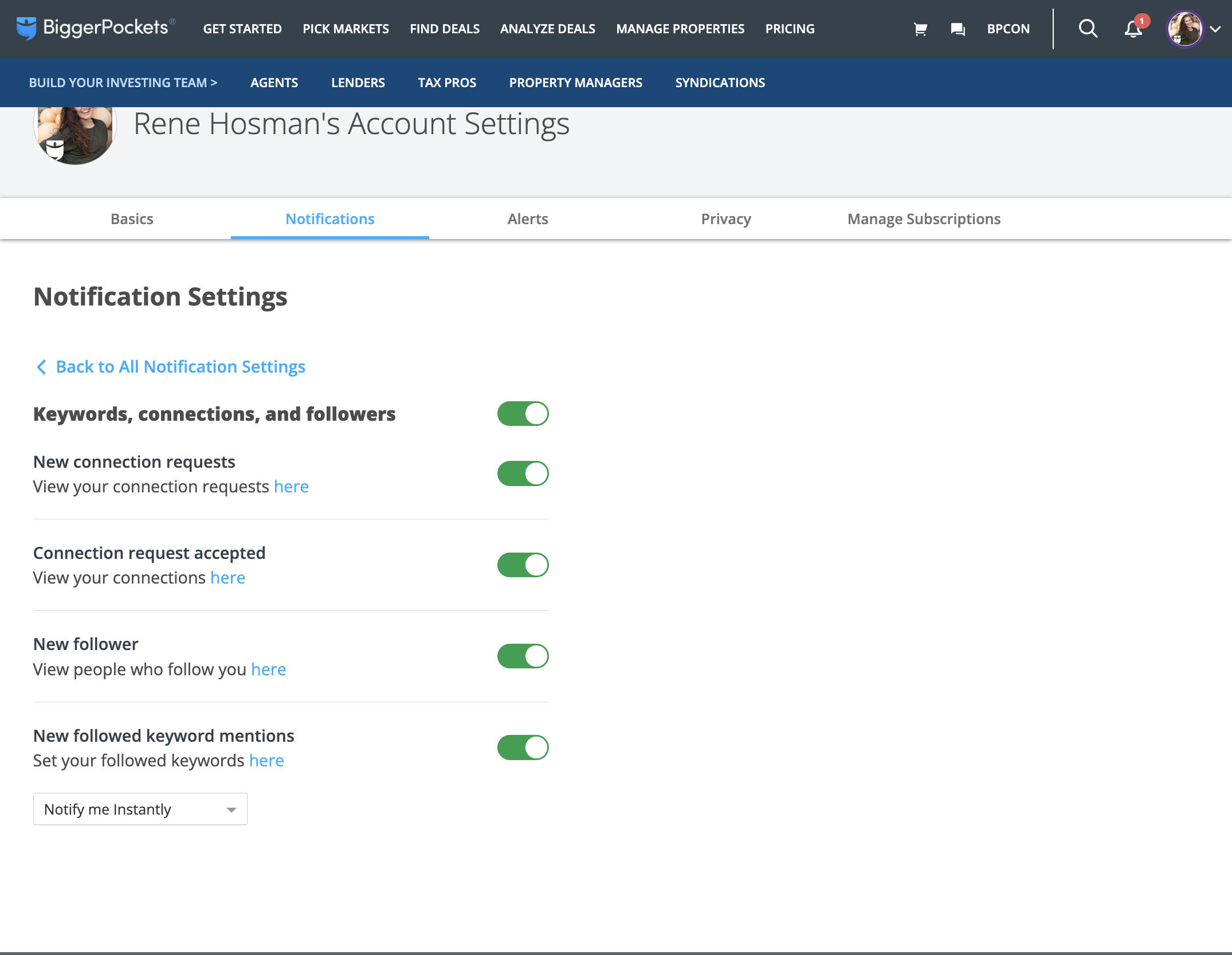Open the user avatar menu in header

point(1184,29)
